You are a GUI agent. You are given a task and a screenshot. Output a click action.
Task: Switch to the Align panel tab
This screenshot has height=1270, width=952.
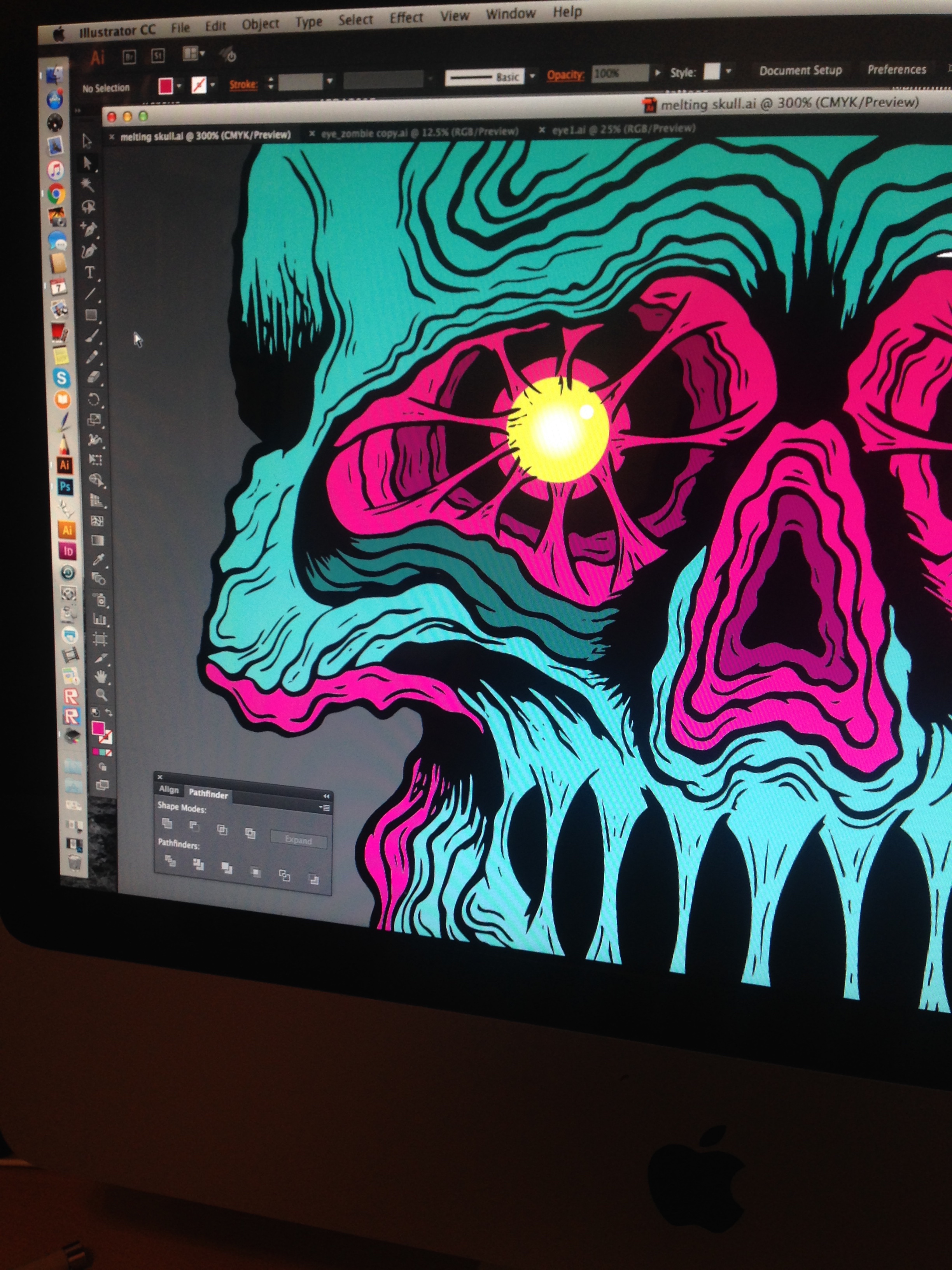[x=169, y=790]
